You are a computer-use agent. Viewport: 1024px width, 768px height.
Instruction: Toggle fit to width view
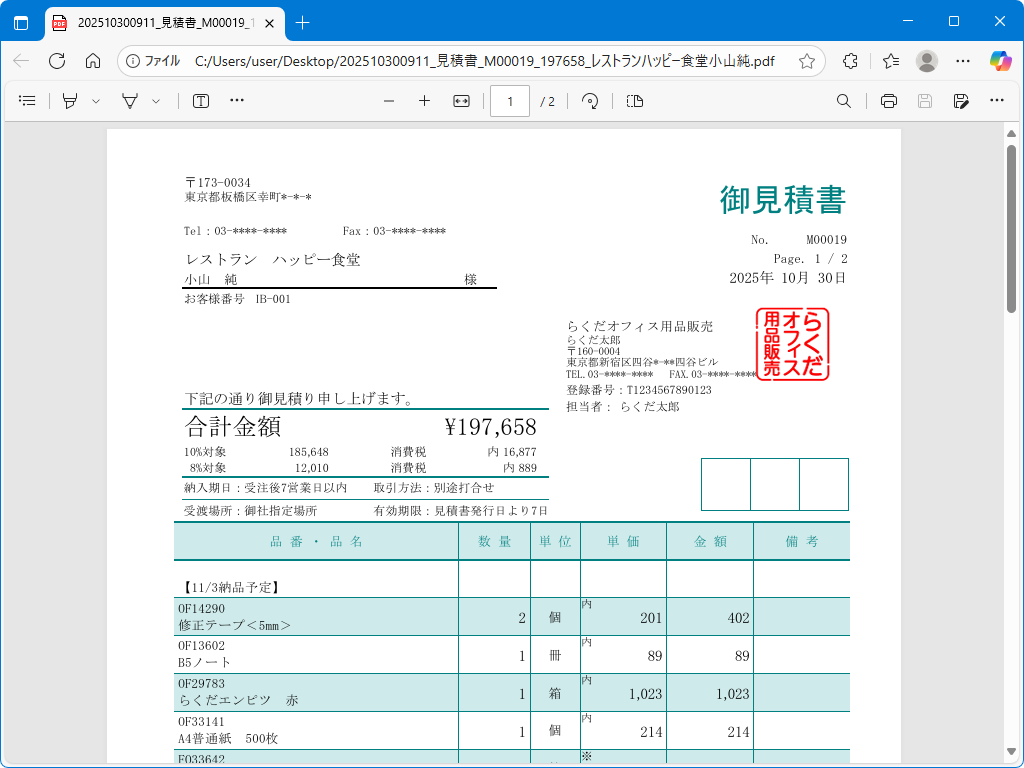[x=461, y=101]
